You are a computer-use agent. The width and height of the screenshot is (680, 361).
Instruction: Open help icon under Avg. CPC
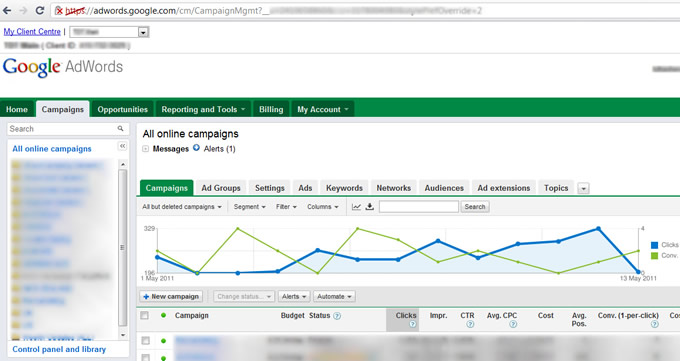click(513, 324)
